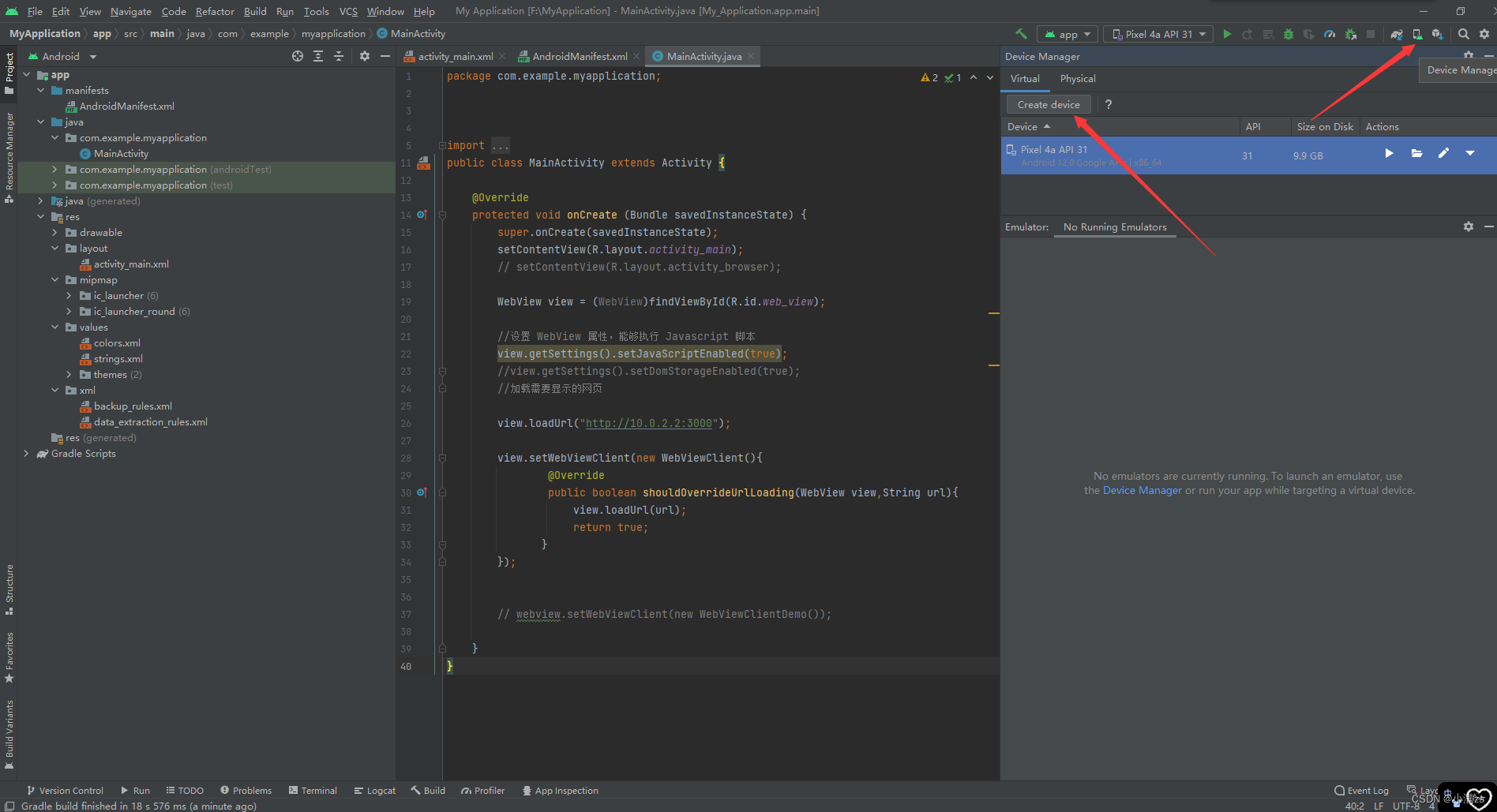This screenshot has width=1497, height=812.
Task: Open the Refactor menu
Action: point(215,11)
